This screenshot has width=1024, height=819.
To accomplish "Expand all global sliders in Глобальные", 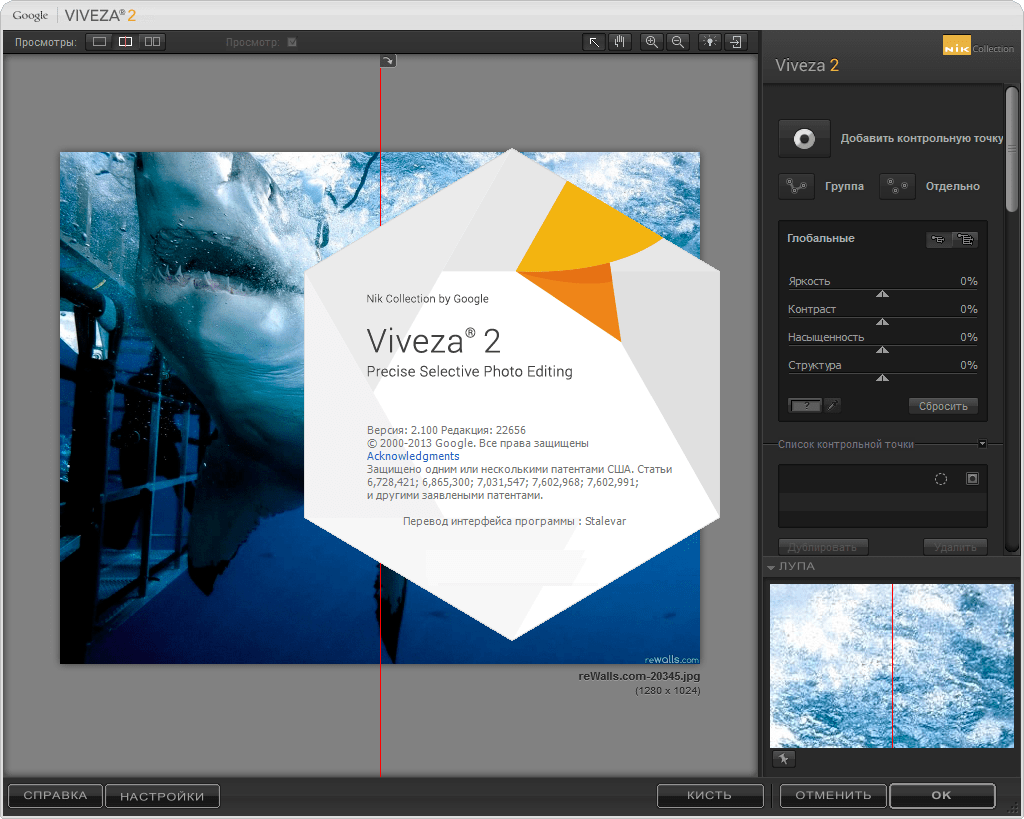I will click(965, 239).
